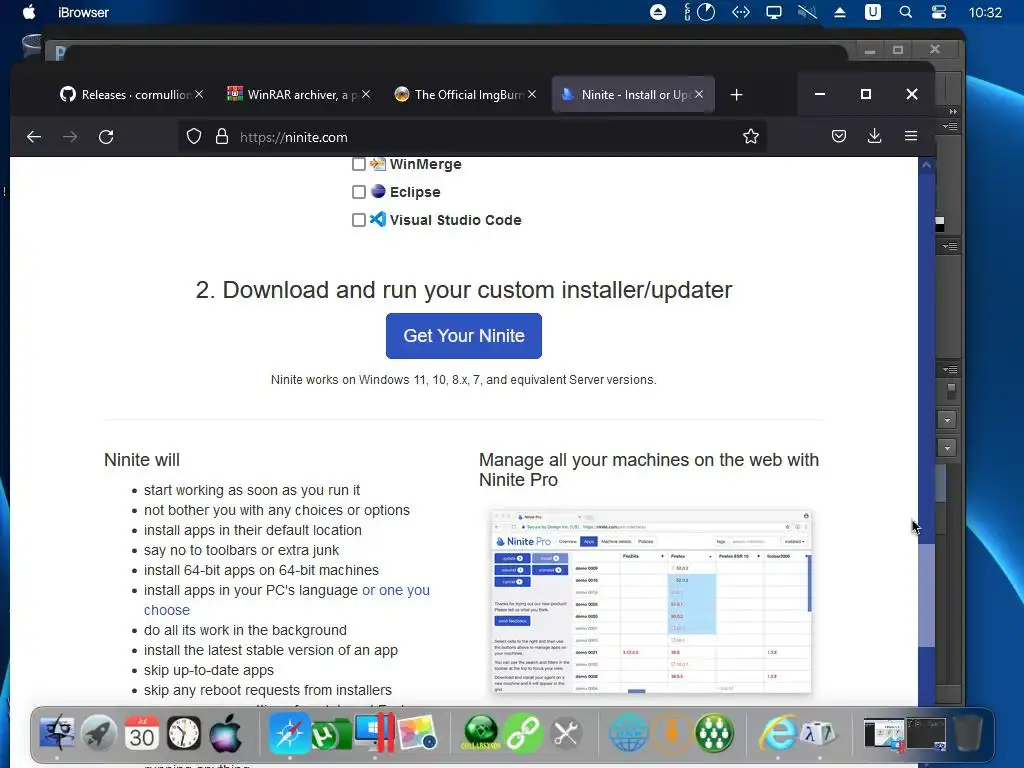Open Calendar showing 30 in dock
1024x768 pixels.
[142, 733]
